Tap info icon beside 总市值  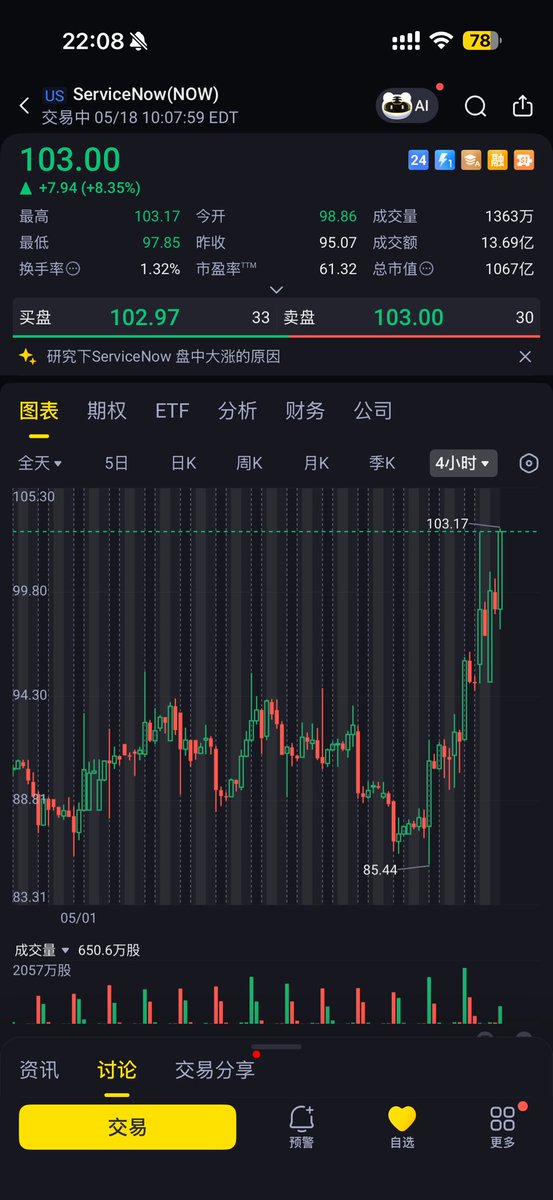coord(427,269)
